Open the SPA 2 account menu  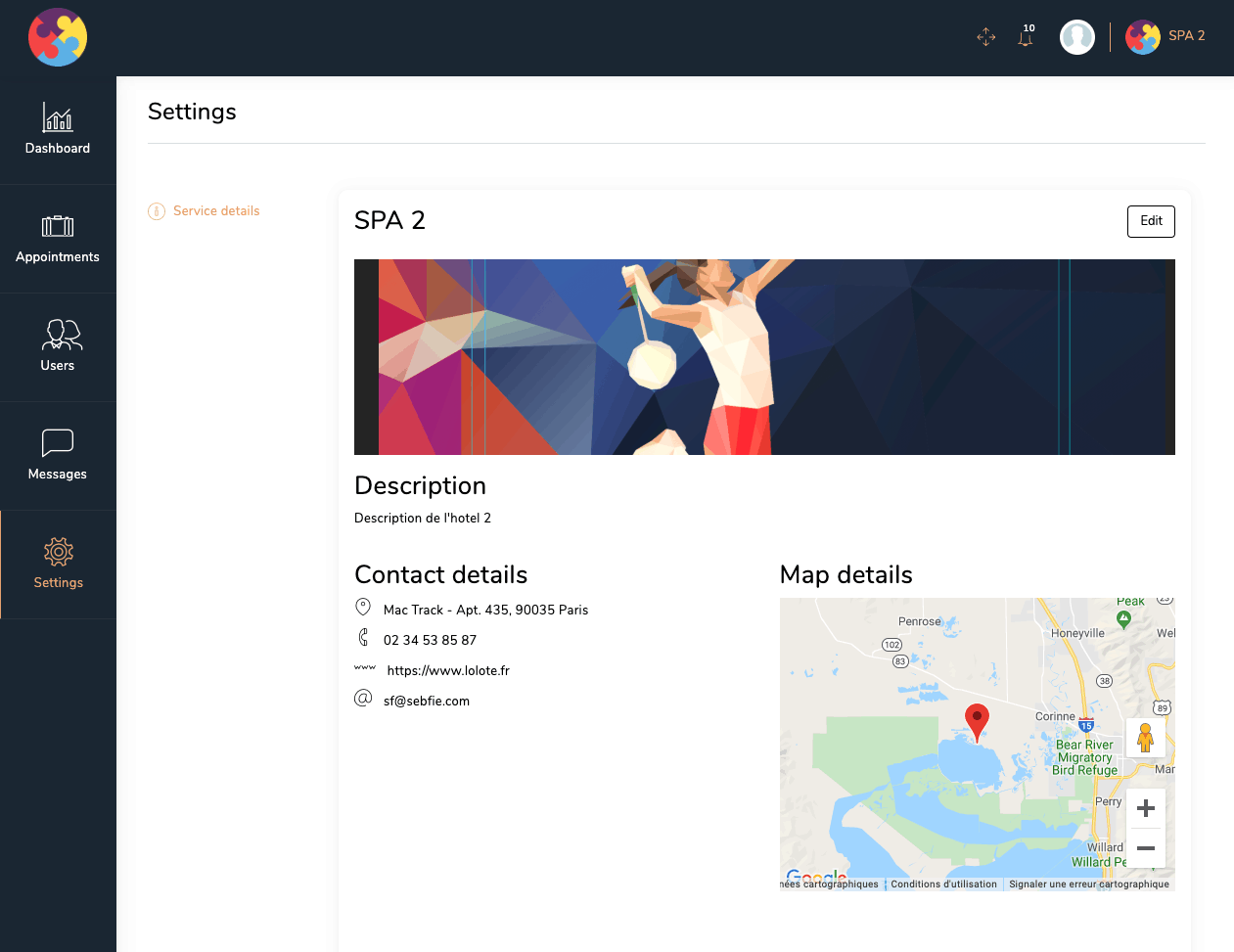pos(1165,37)
